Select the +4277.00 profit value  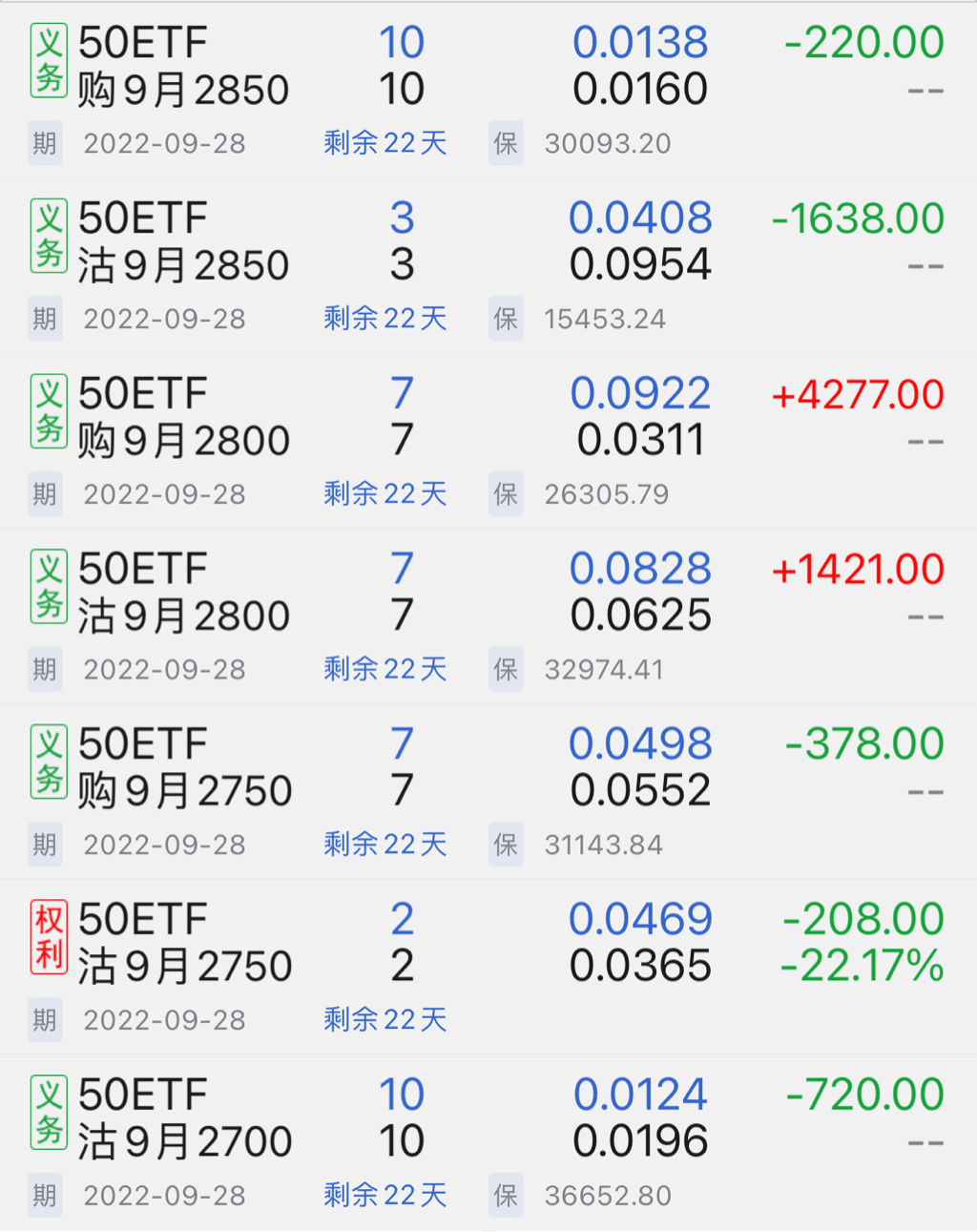coord(858,394)
